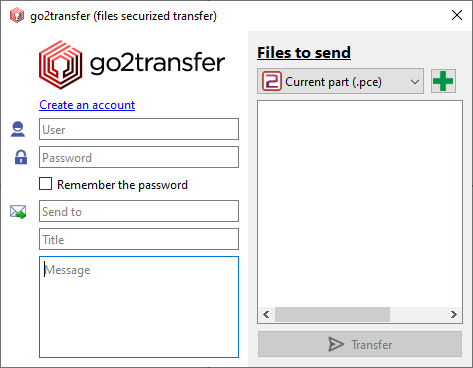Viewport: 473px width, 368px height.
Task: Click the Title text field
Action: click(139, 239)
